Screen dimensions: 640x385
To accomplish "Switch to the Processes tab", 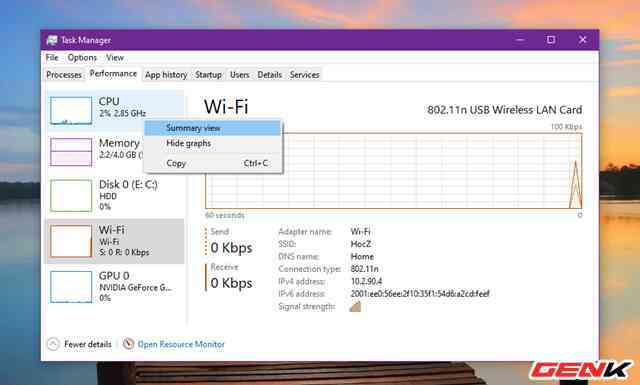I will pyautogui.click(x=64, y=75).
